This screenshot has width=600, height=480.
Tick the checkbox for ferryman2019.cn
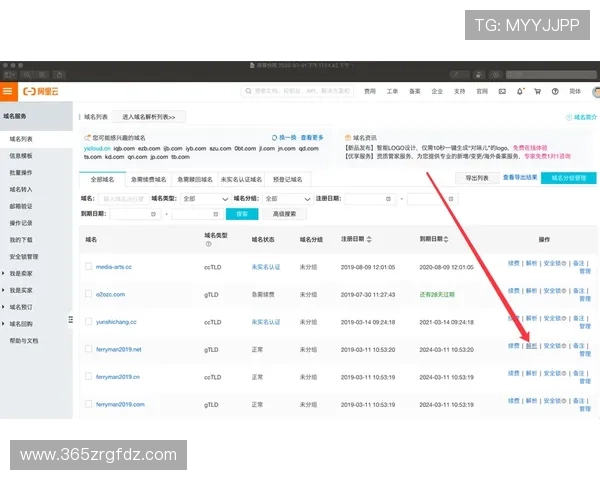(x=88, y=376)
